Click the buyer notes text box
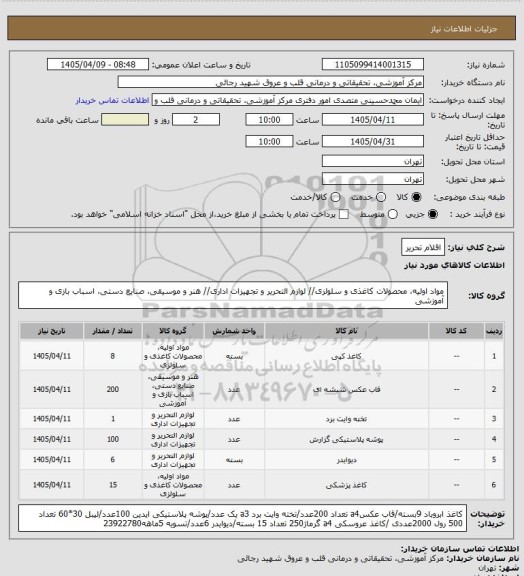524x576 pixels. (243, 518)
